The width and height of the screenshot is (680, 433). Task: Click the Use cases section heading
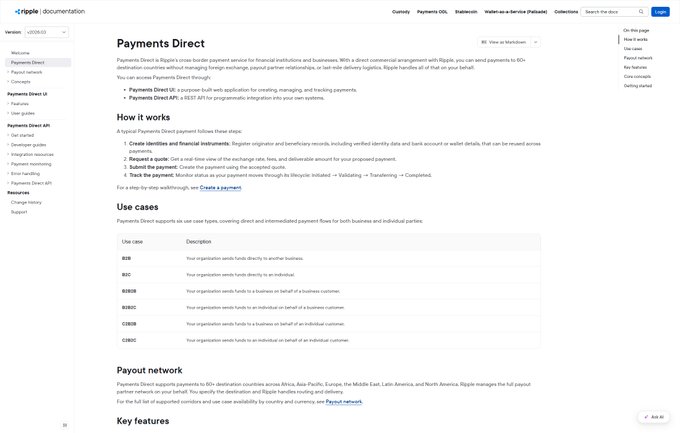[x=137, y=207]
